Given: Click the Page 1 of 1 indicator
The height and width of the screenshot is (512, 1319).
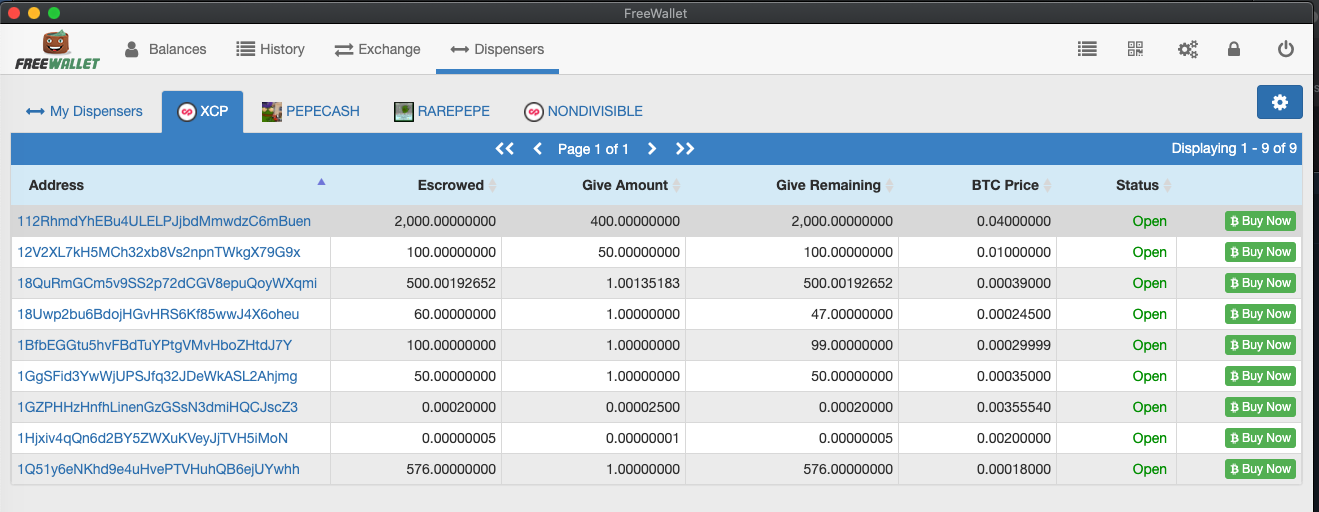Looking at the screenshot, I should tap(594, 149).
